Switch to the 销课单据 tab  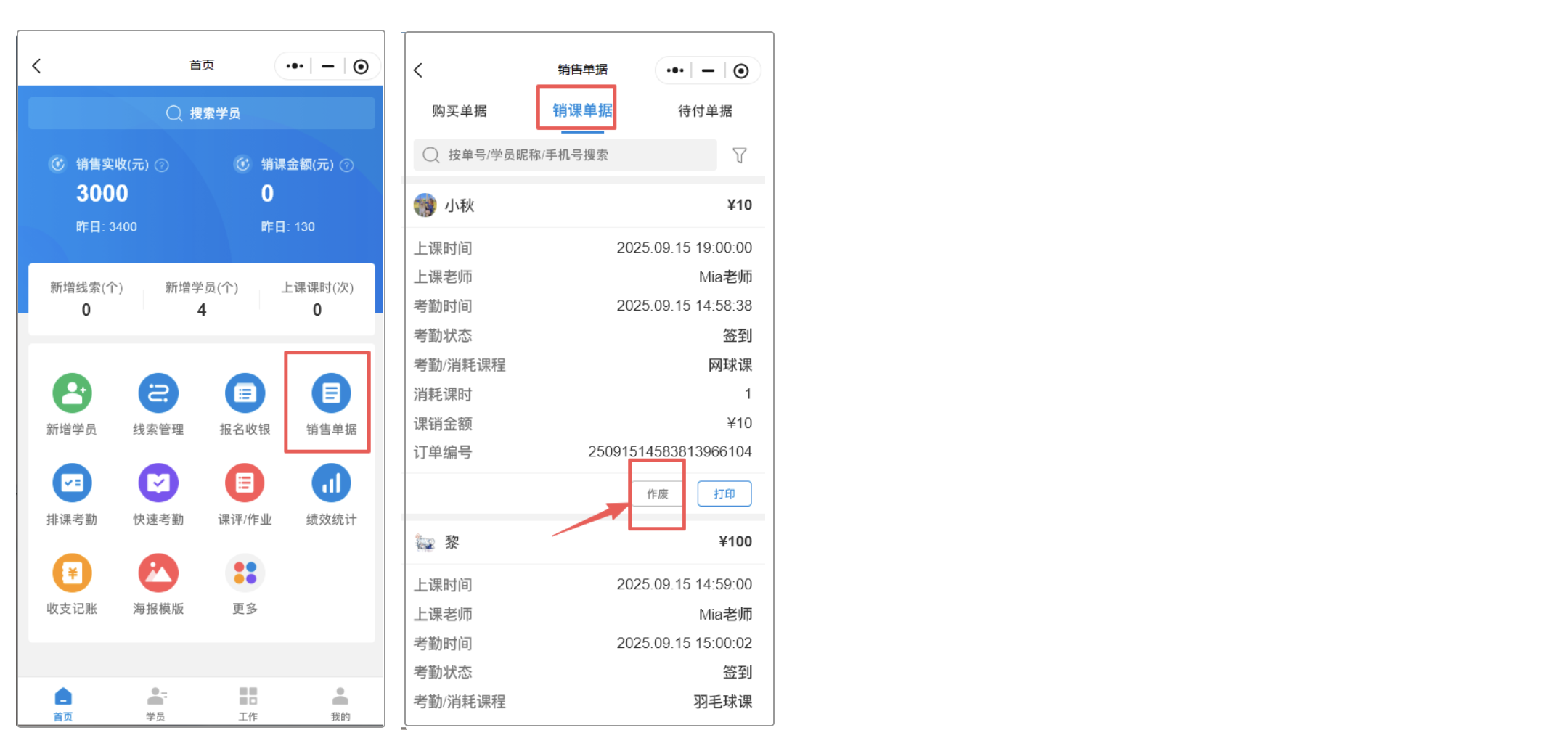[576, 110]
